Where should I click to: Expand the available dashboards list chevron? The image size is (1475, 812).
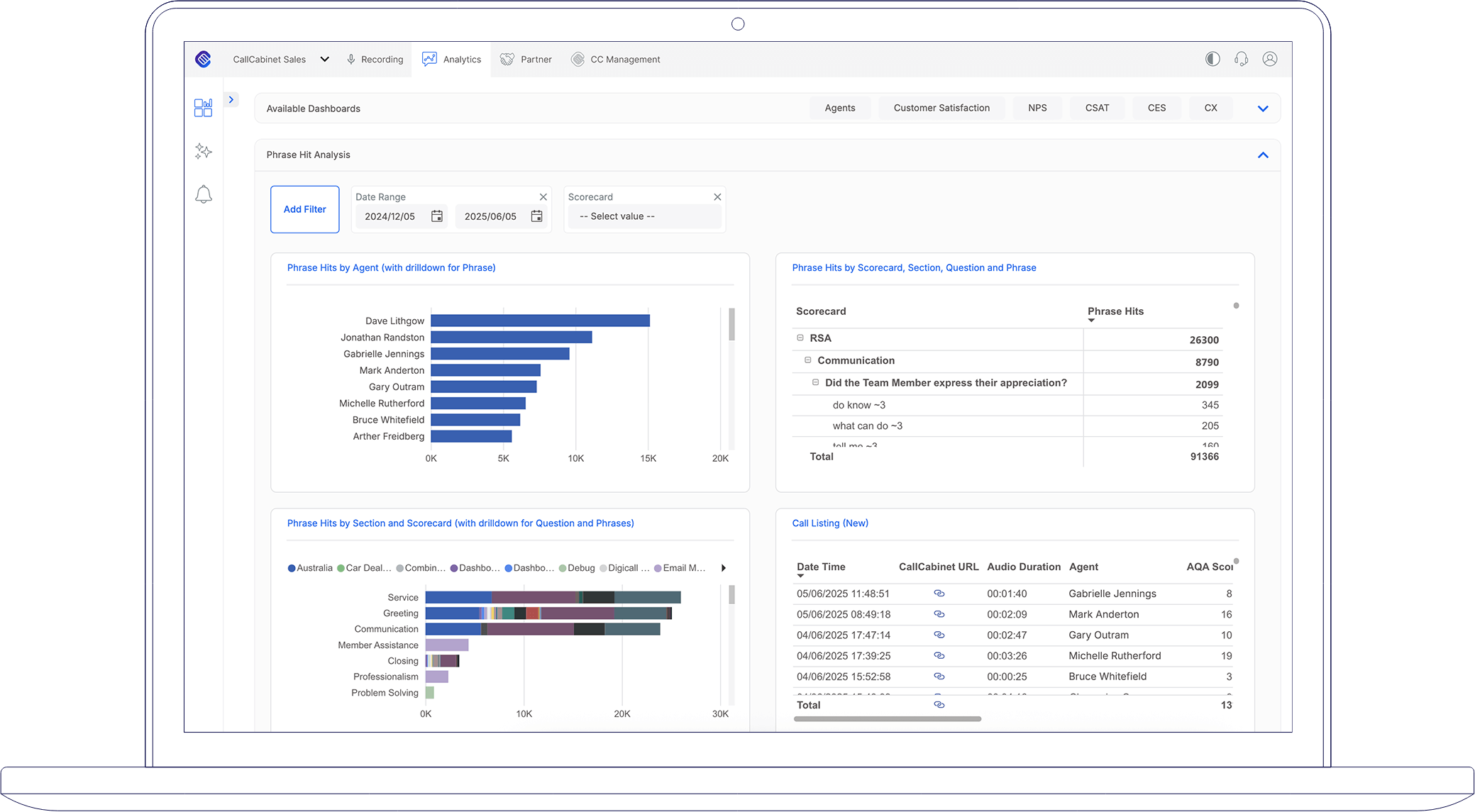tap(1263, 109)
